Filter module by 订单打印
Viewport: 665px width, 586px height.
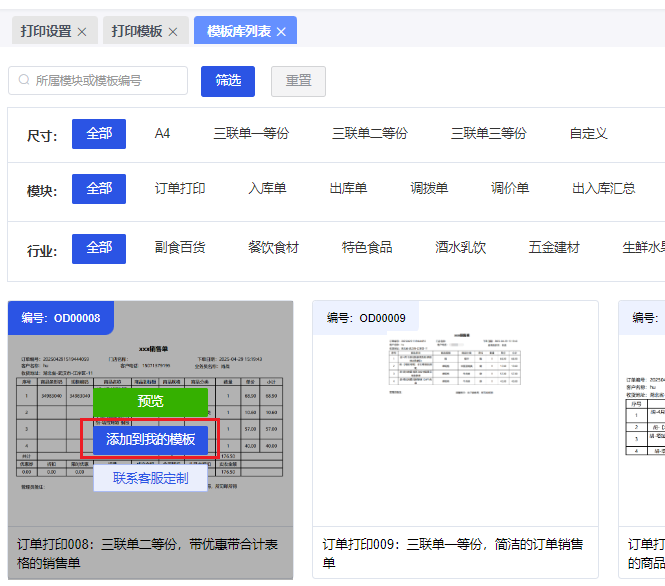pos(180,189)
